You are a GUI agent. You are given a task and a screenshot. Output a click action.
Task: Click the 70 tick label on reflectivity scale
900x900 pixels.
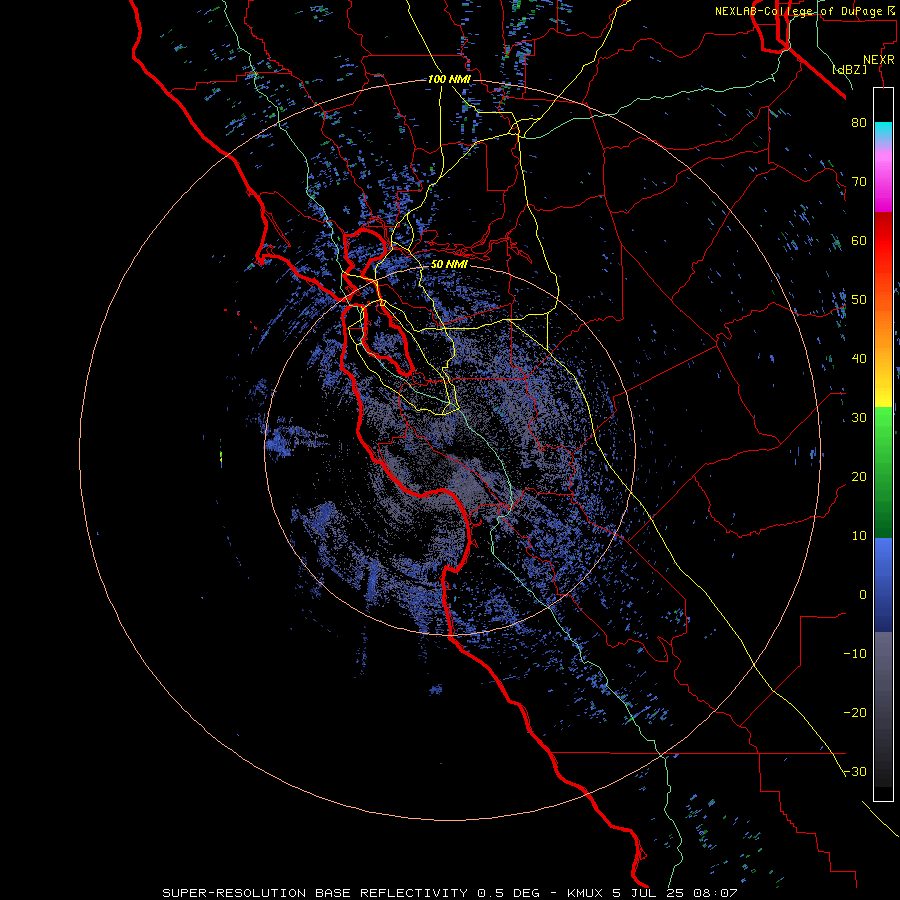coord(859,182)
